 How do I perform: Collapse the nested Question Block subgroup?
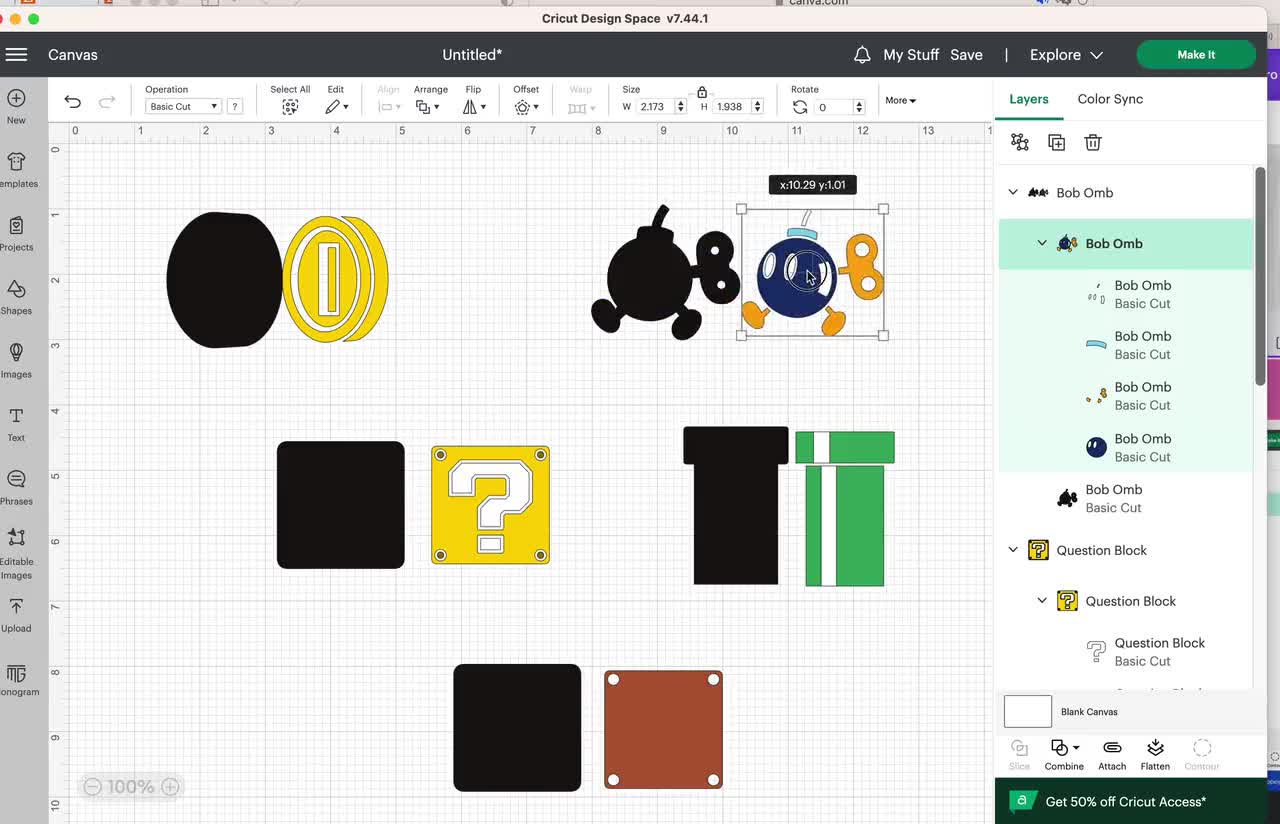1042,601
